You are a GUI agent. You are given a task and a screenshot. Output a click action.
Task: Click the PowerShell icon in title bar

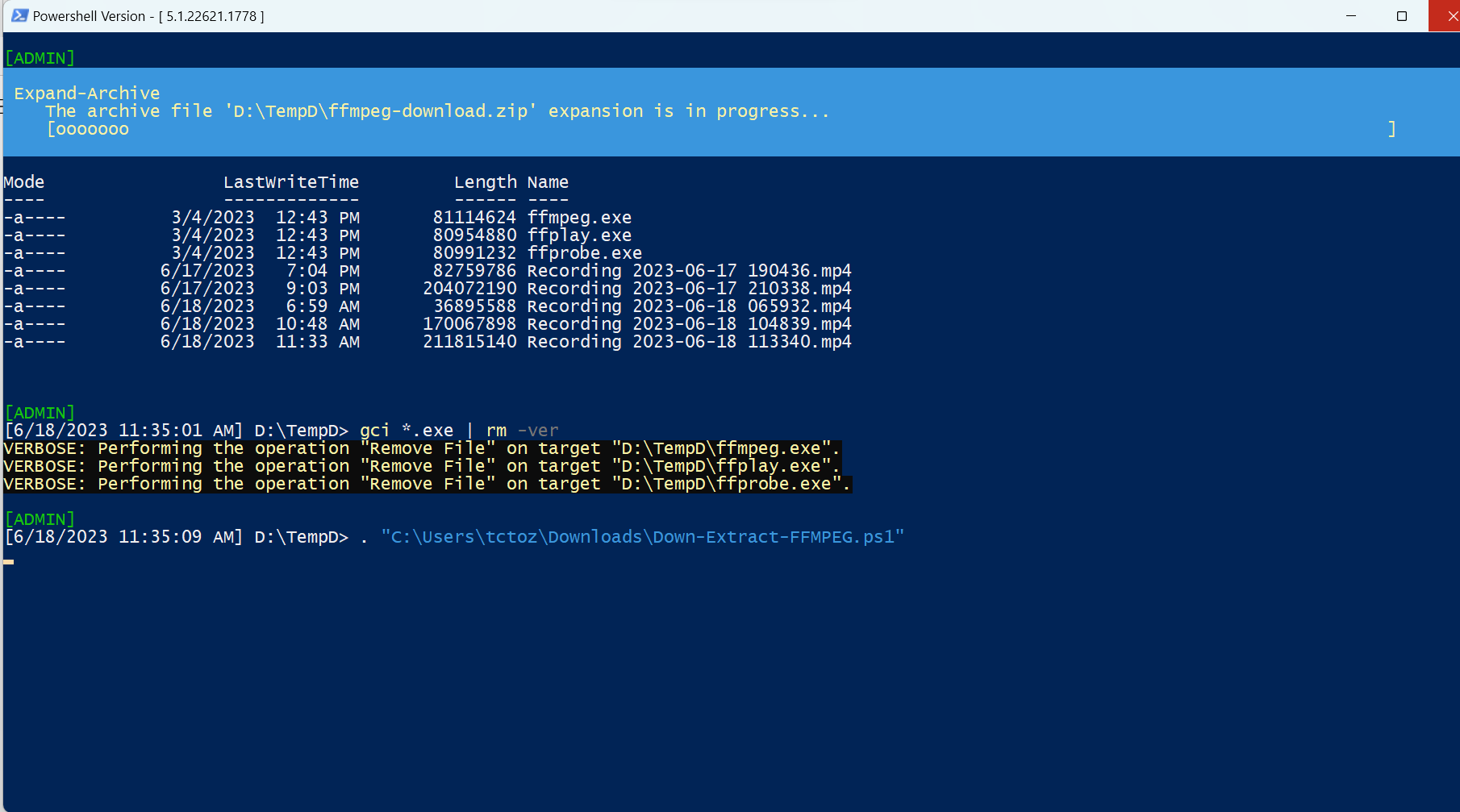19,15
